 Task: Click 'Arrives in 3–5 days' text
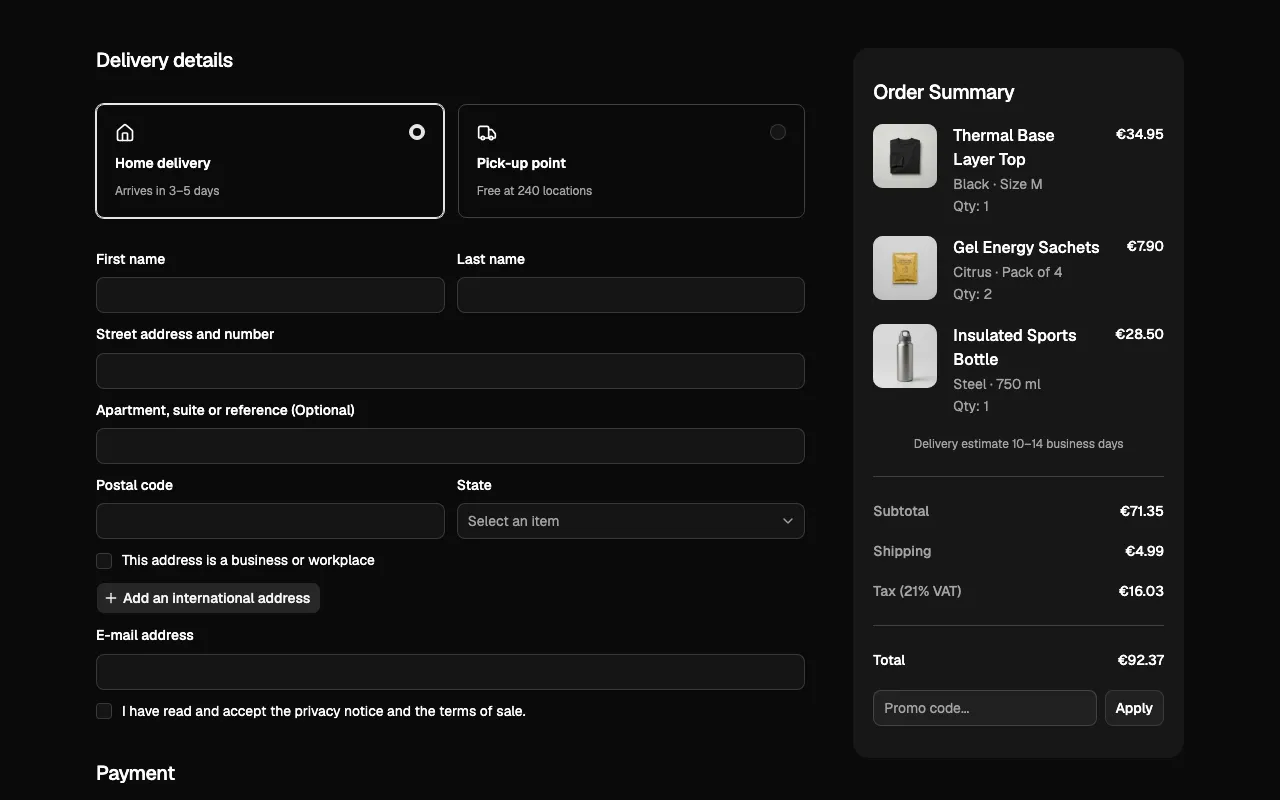167,191
